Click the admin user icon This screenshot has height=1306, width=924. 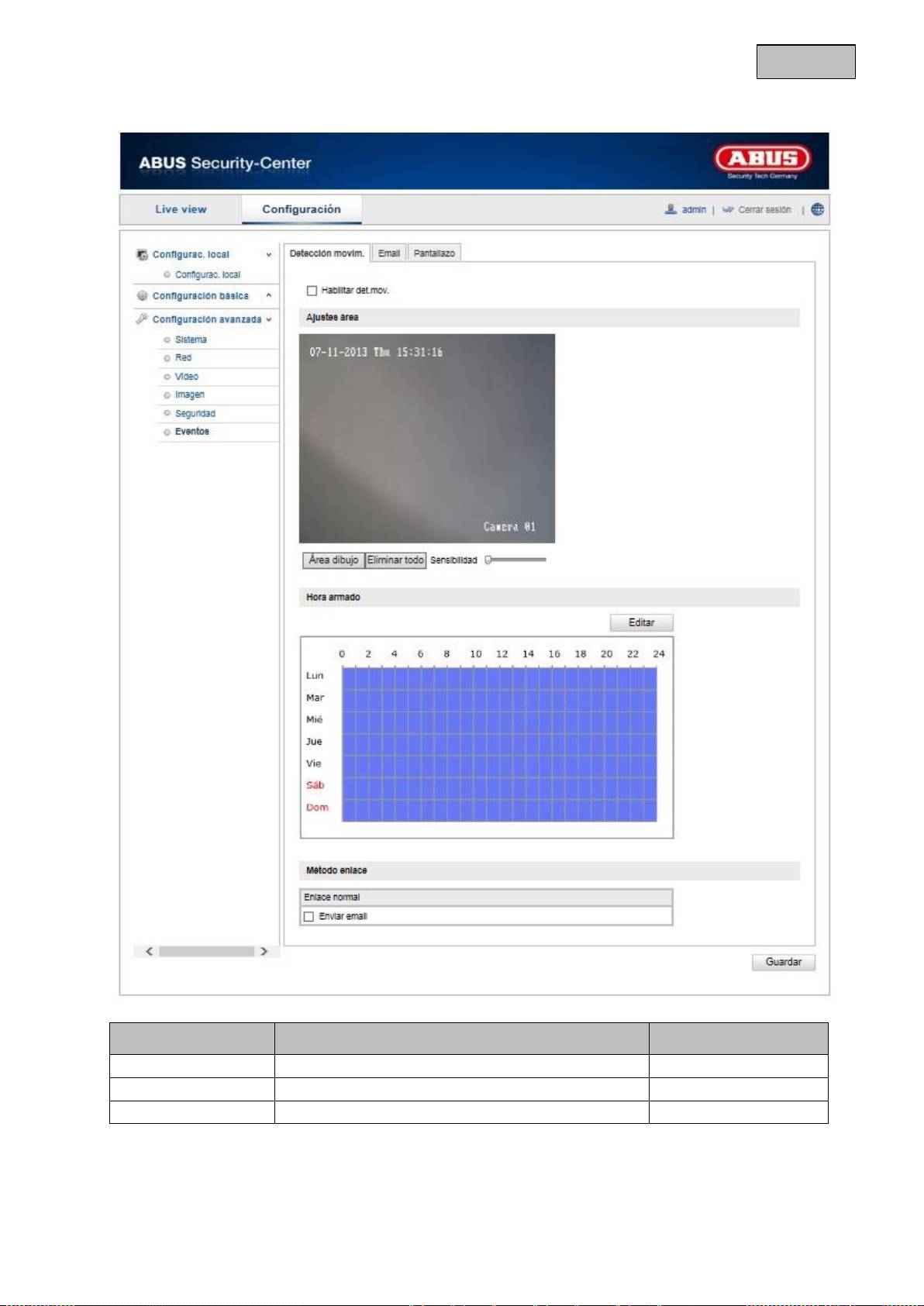(671, 209)
